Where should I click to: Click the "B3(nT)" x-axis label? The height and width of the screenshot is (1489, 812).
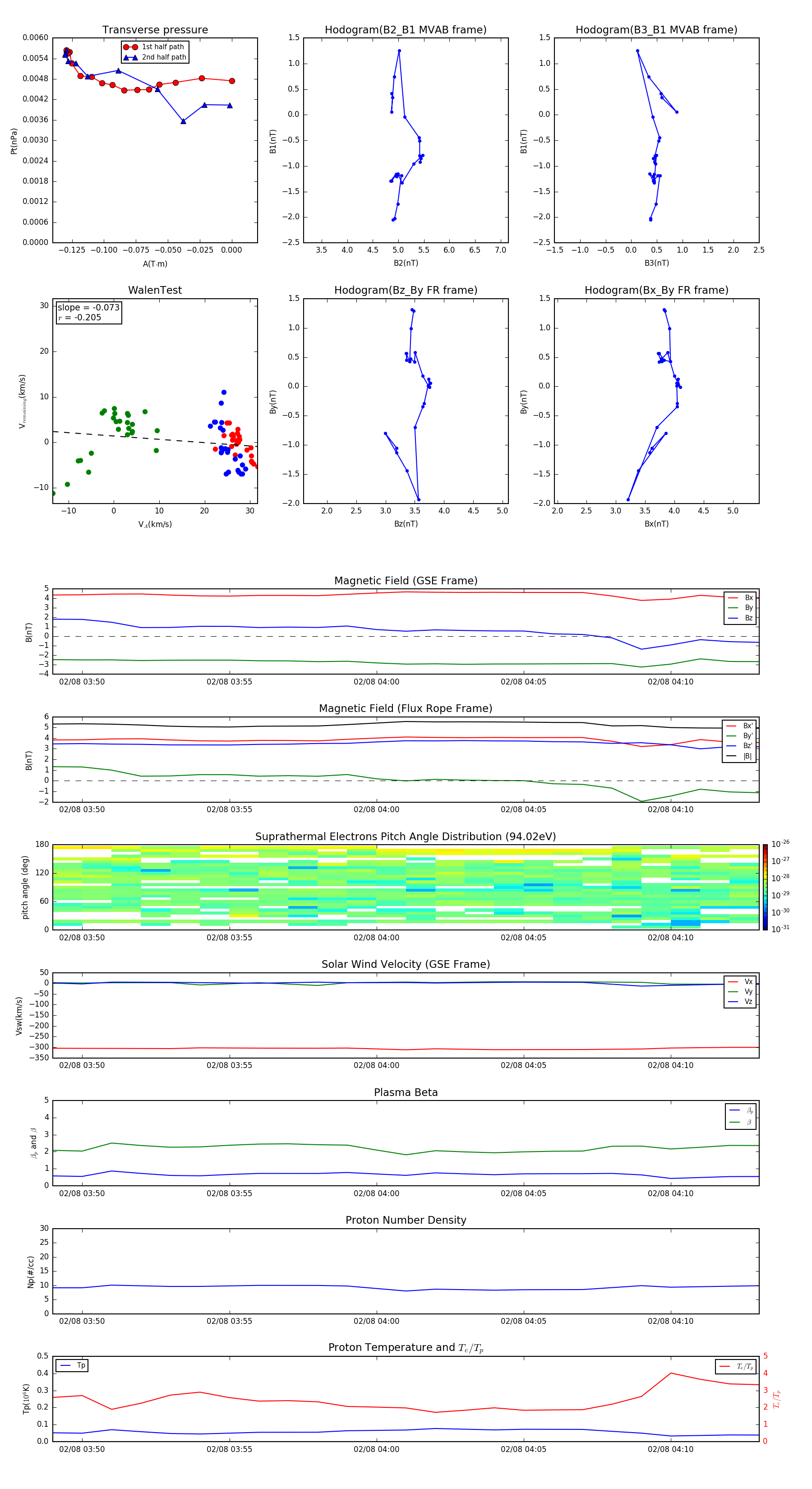pos(656,263)
